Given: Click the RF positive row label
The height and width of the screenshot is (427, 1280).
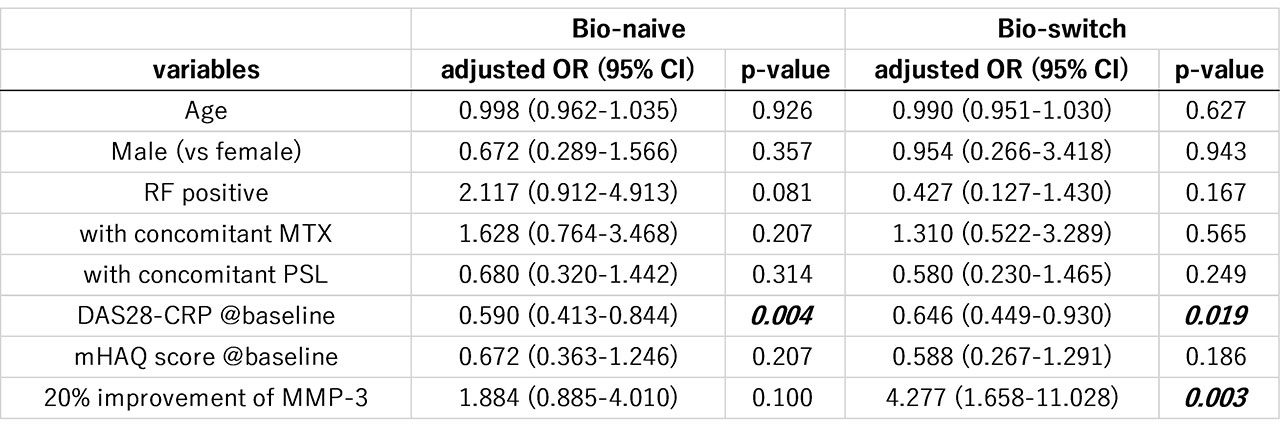Looking at the screenshot, I should (x=206, y=193).
